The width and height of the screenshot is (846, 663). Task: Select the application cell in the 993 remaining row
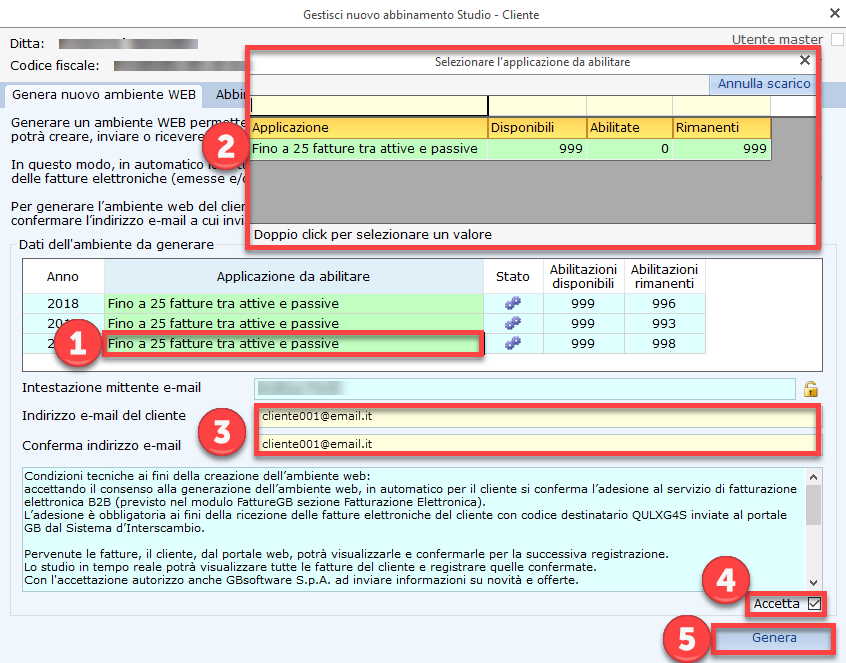[x=294, y=324]
